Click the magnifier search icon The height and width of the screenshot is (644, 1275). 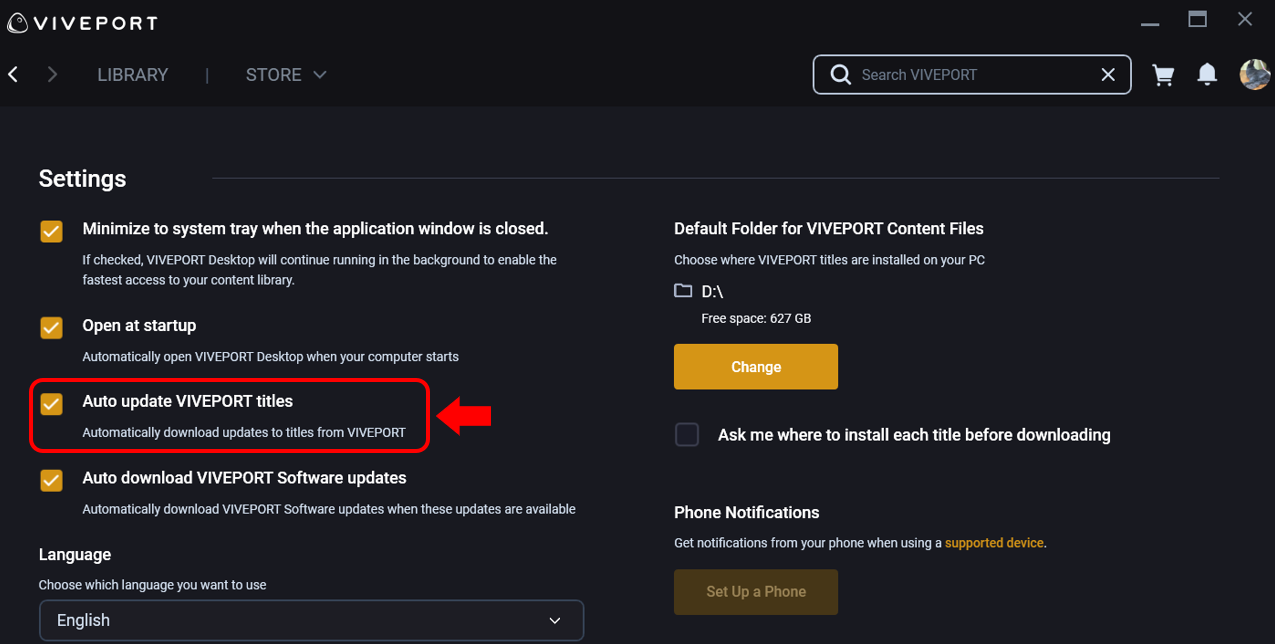pos(841,74)
